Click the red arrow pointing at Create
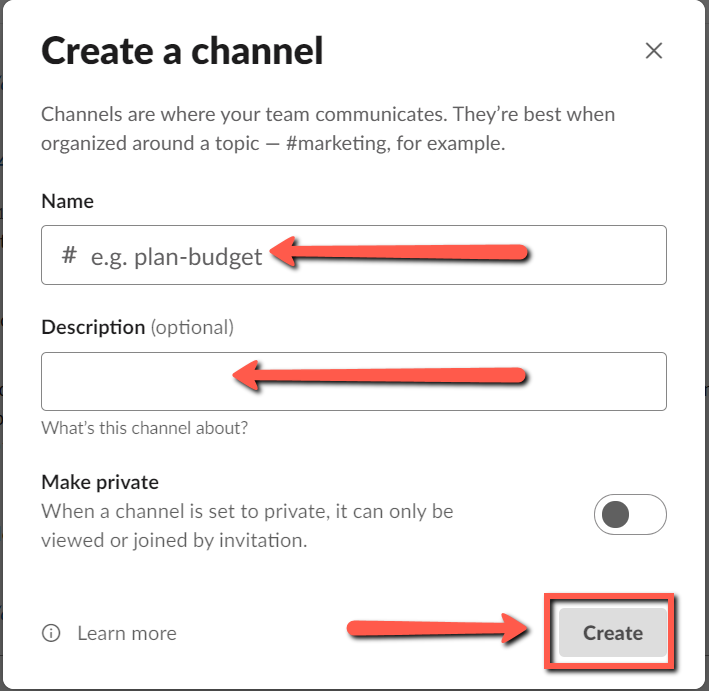 438,630
